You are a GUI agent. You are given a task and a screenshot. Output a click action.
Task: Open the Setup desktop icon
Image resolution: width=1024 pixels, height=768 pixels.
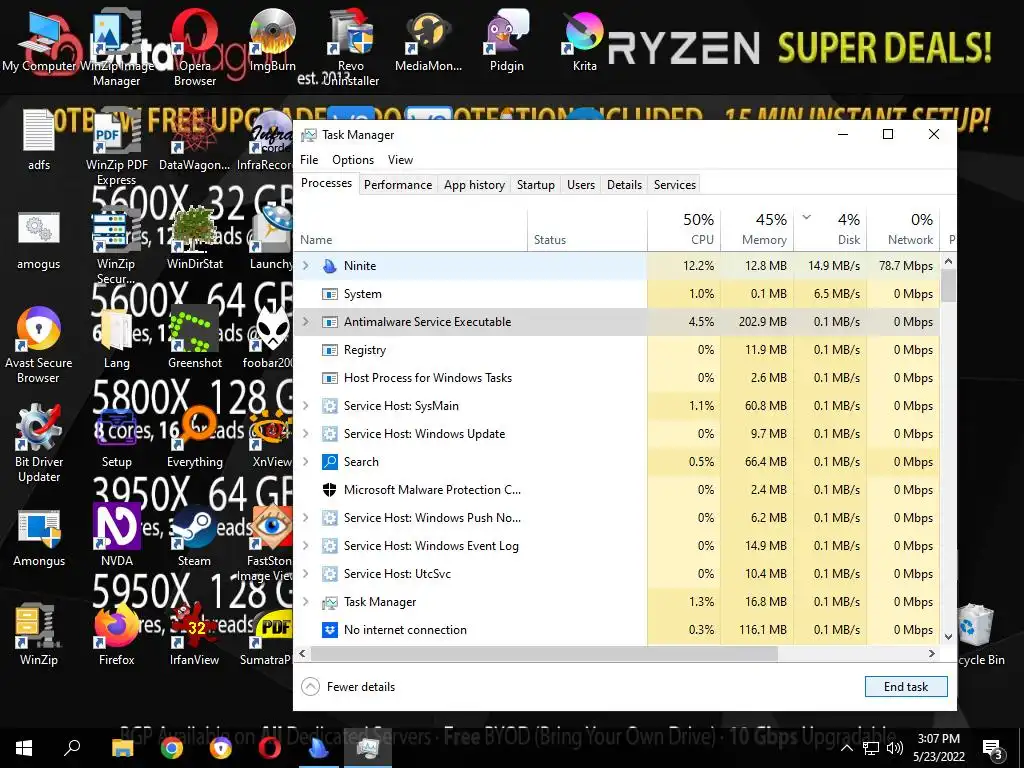pyautogui.click(x=116, y=438)
